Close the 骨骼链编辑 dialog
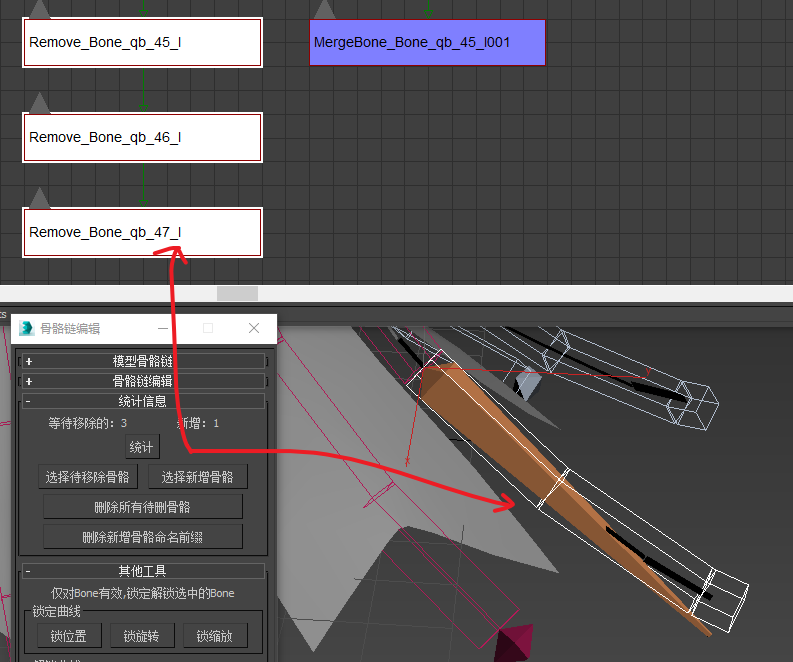This screenshot has width=793, height=662. [254, 328]
